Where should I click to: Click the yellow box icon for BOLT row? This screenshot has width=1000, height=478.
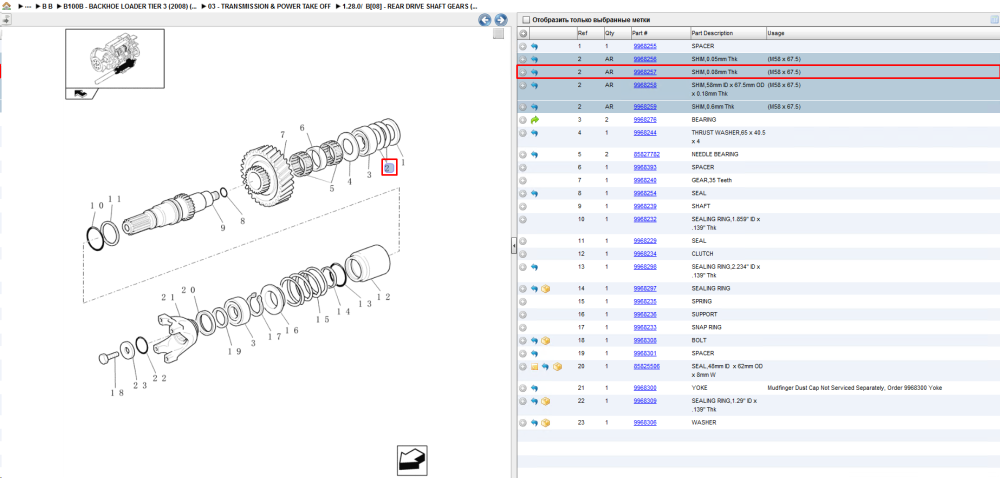coord(546,341)
